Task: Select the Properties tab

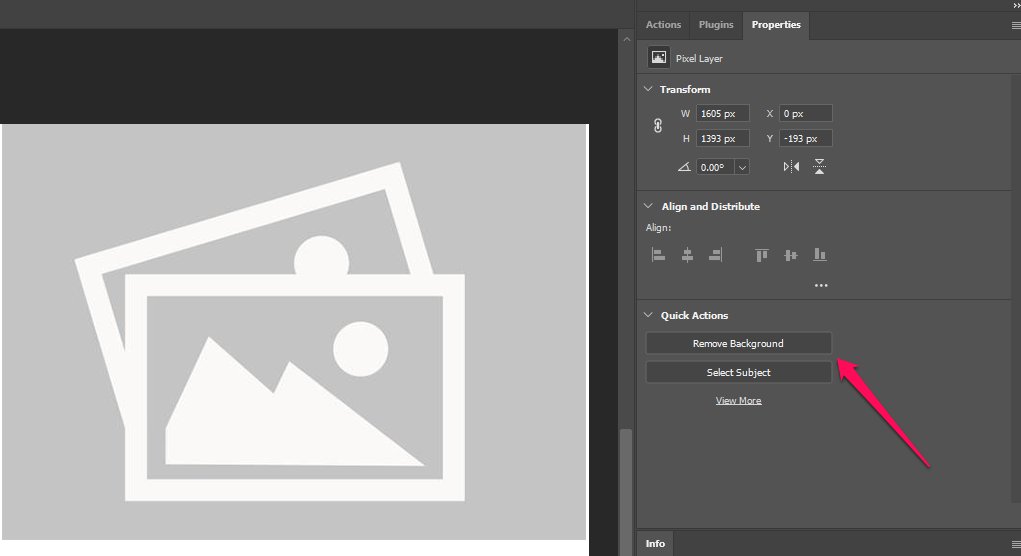Action: pyautogui.click(x=776, y=25)
